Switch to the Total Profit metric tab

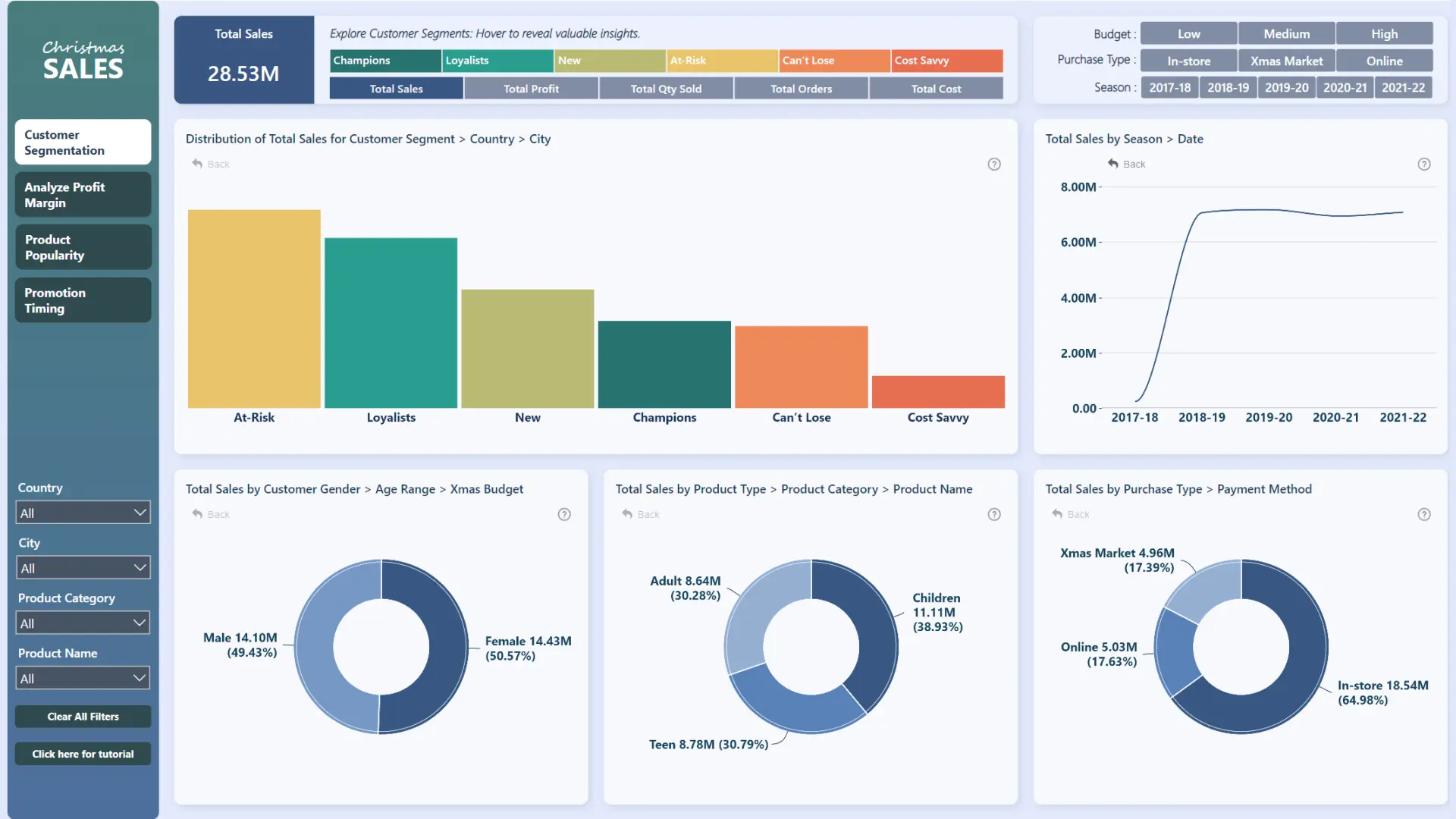point(531,88)
